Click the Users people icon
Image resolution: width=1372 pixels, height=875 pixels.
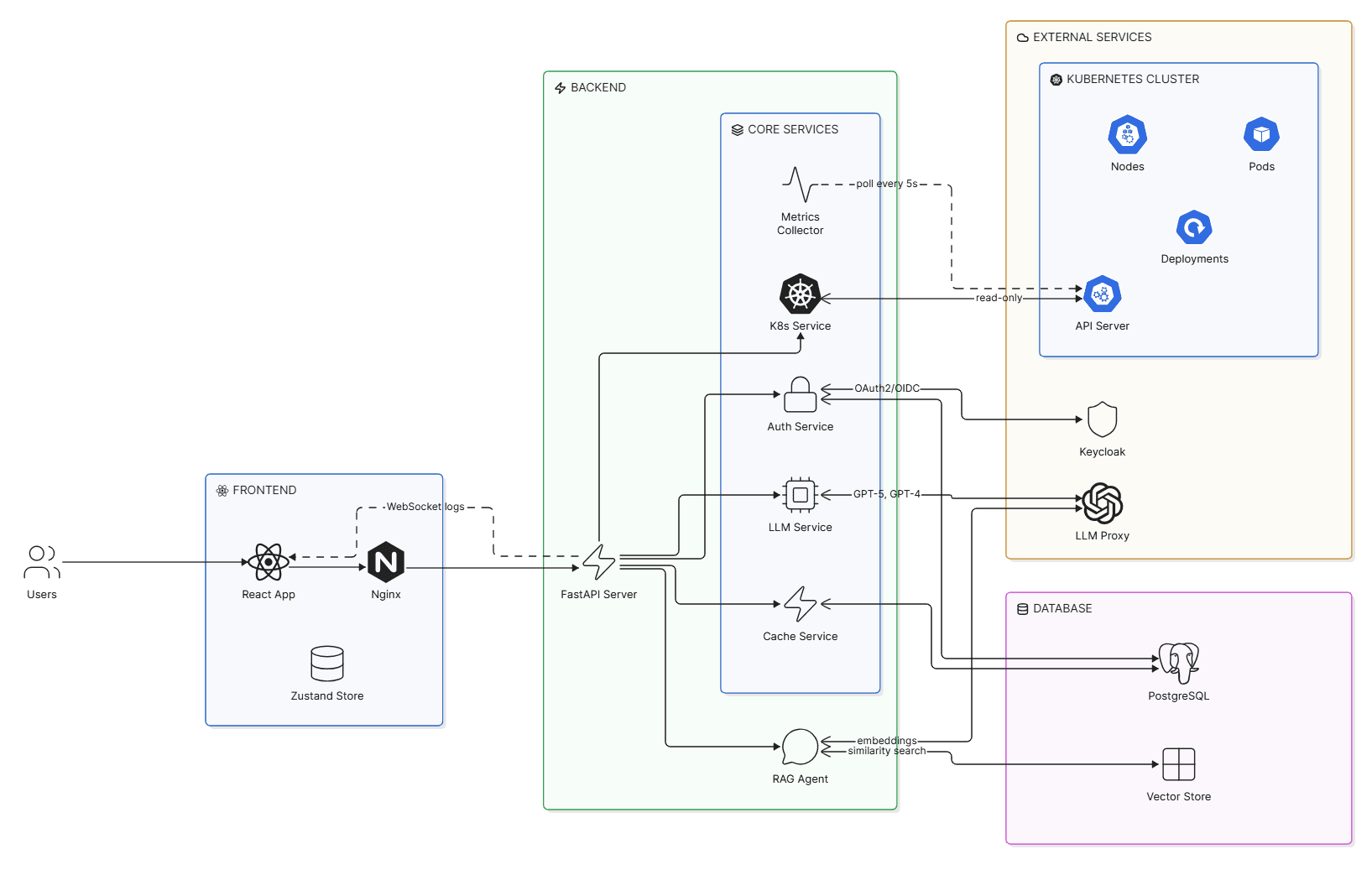click(42, 562)
